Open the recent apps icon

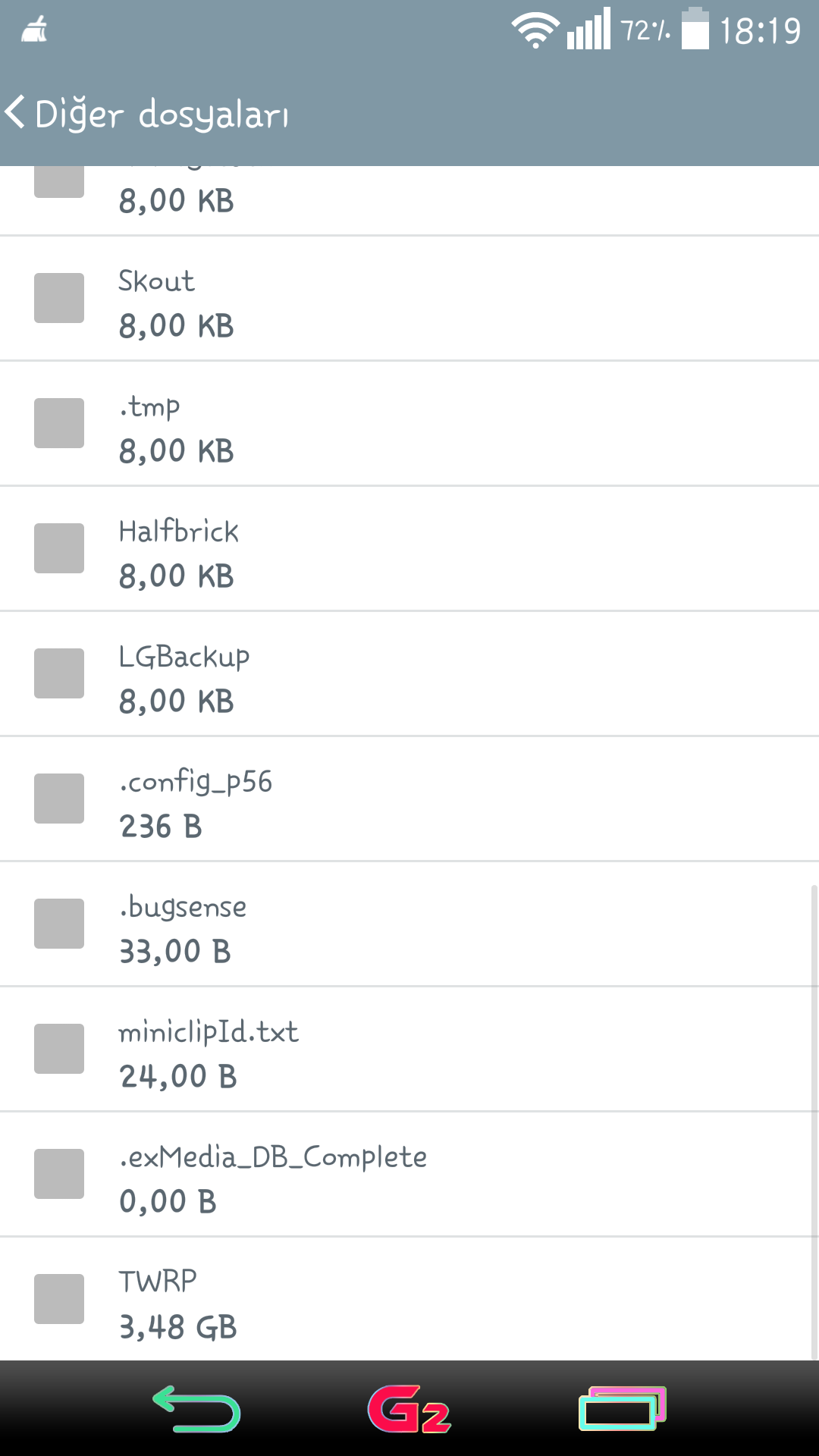click(x=622, y=1409)
